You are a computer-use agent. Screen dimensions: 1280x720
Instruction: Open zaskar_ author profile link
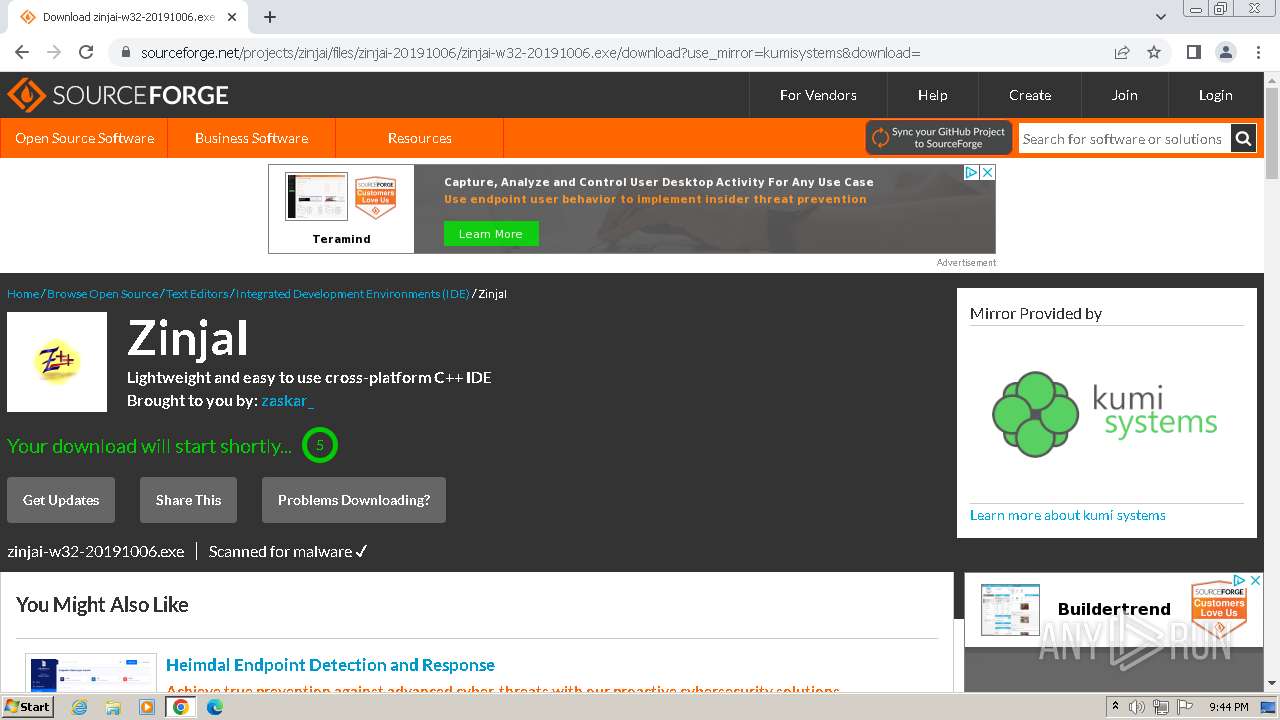coord(287,401)
